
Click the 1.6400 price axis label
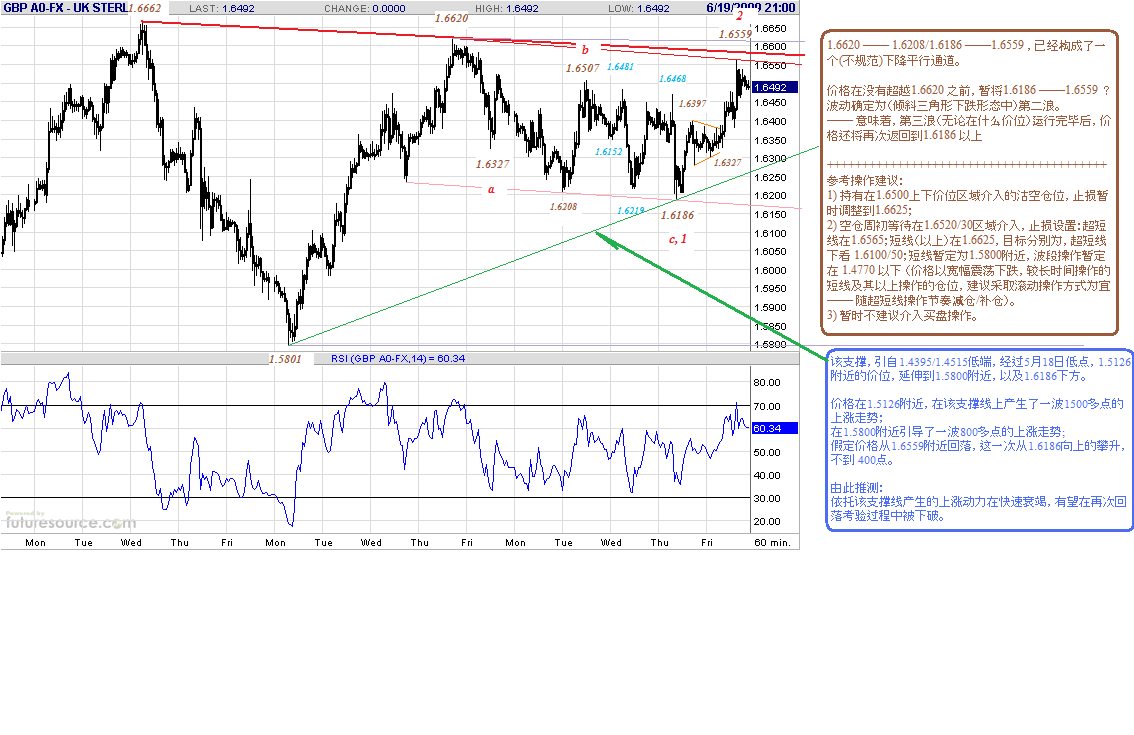(770, 122)
